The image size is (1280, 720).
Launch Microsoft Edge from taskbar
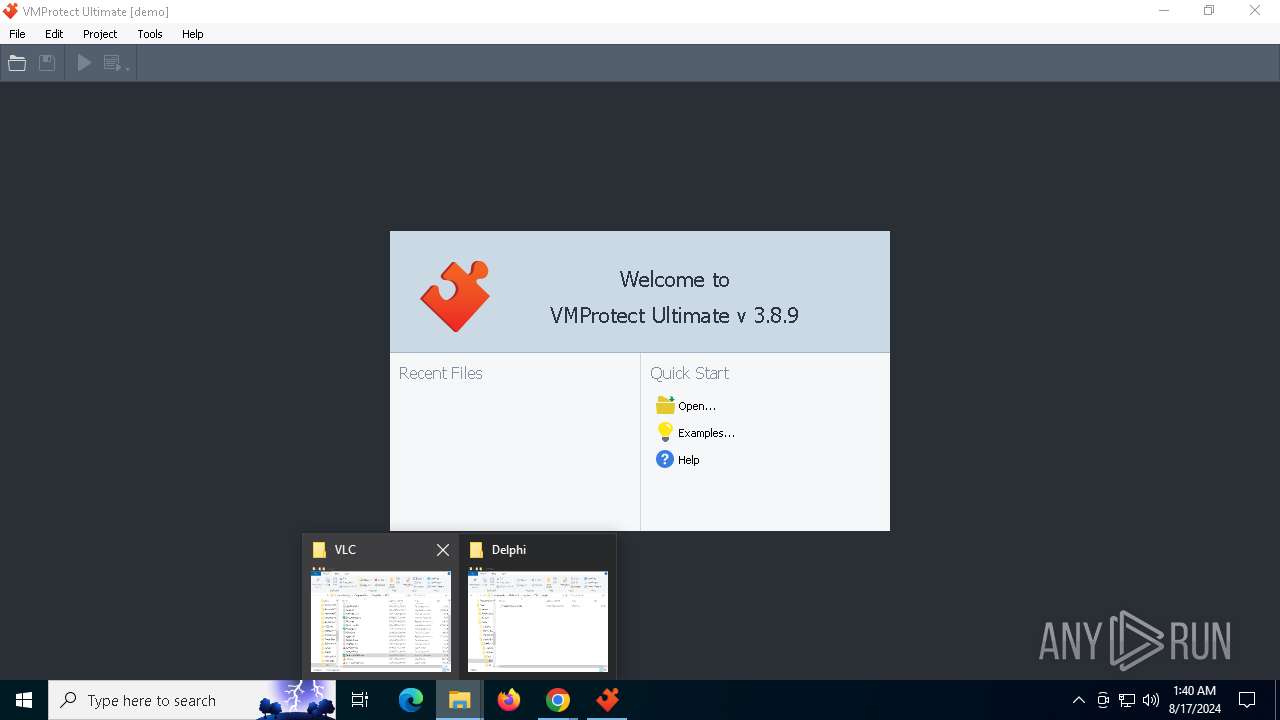pyautogui.click(x=411, y=700)
